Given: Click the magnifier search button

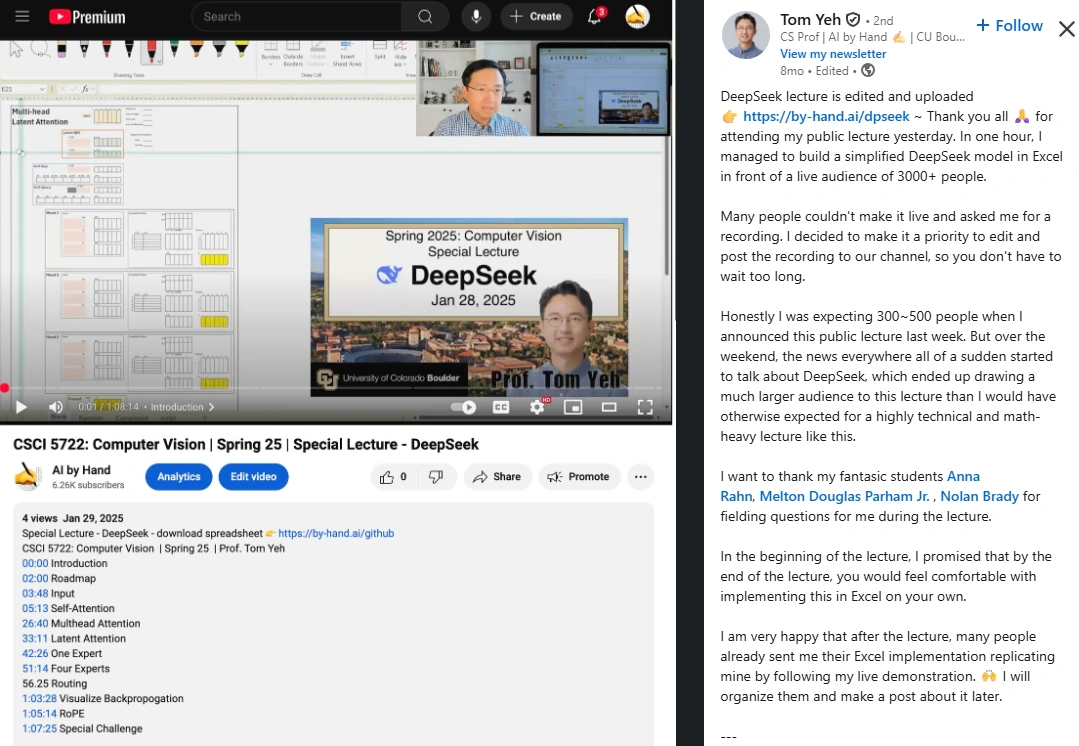Looking at the screenshot, I should [425, 17].
